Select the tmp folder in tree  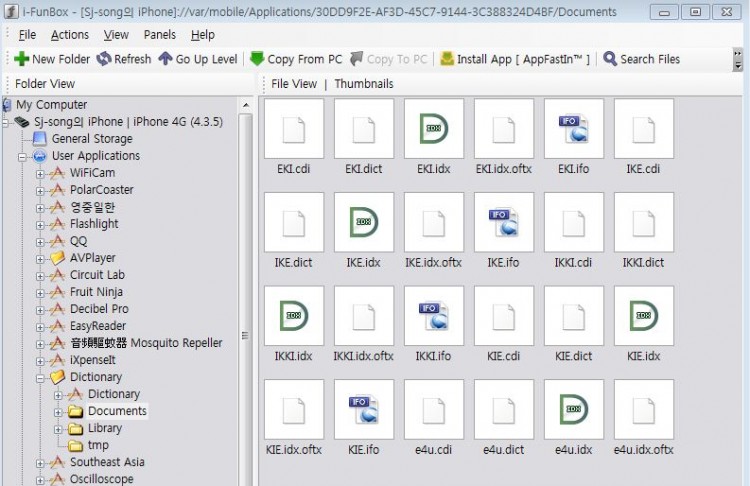coord(98,445)
